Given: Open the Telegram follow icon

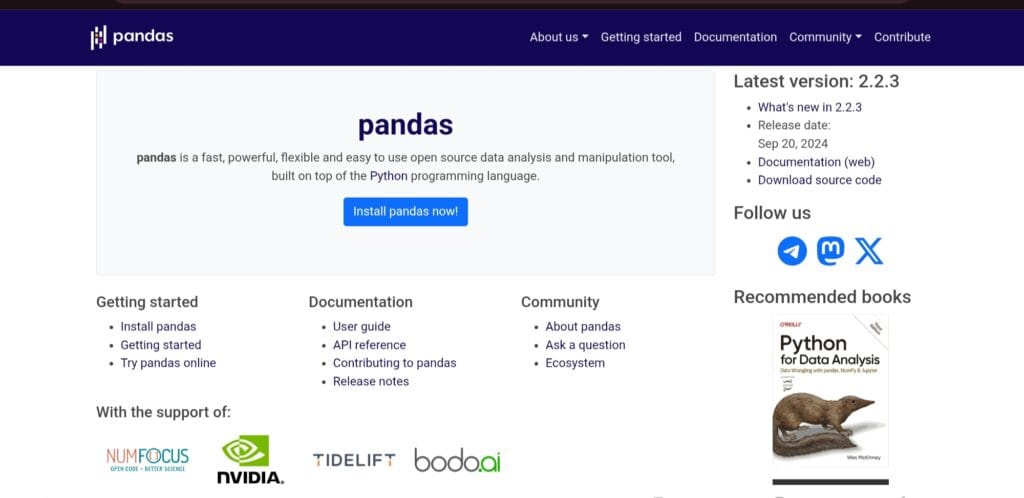Looking at the screenshot, I should 792,250.
